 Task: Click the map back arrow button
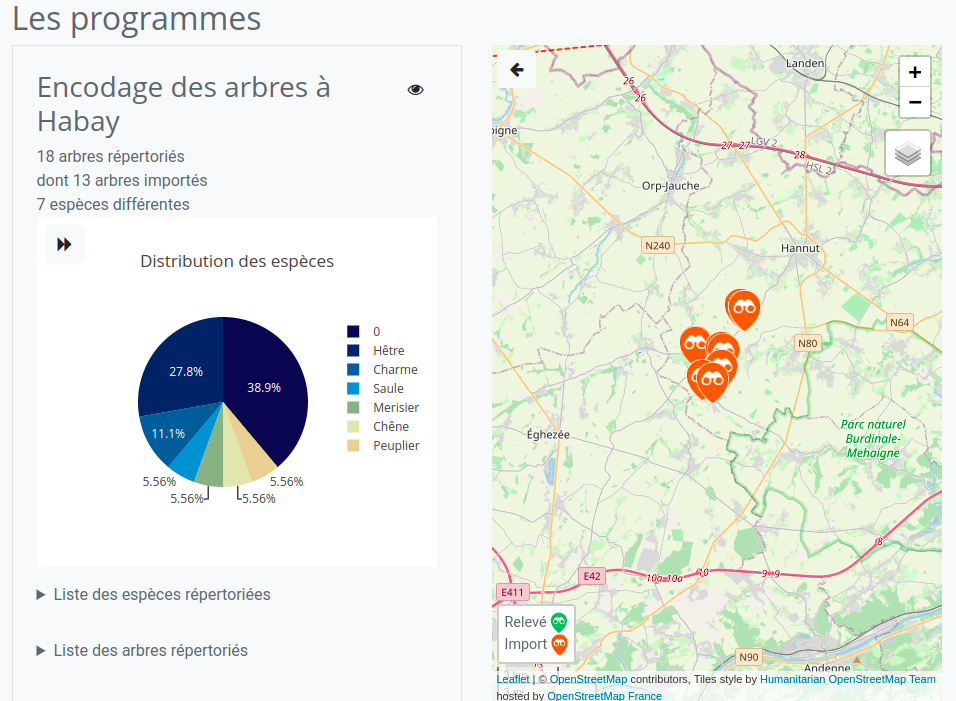[517, 70]
